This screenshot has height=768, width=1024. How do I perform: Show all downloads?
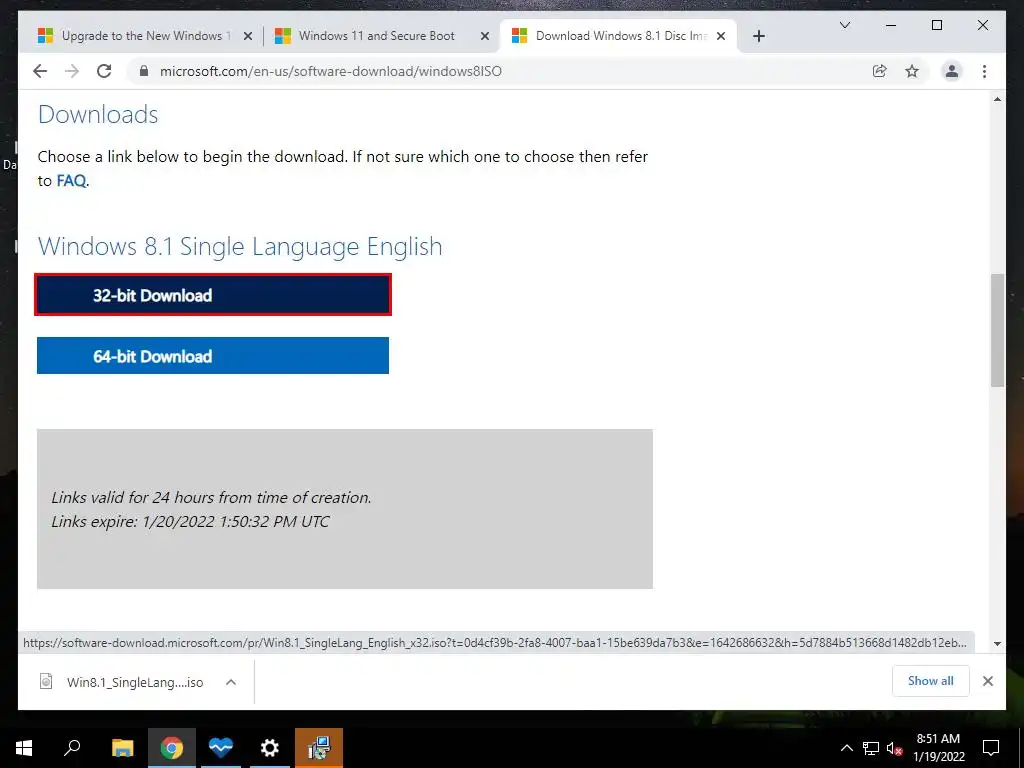(931, 681)
